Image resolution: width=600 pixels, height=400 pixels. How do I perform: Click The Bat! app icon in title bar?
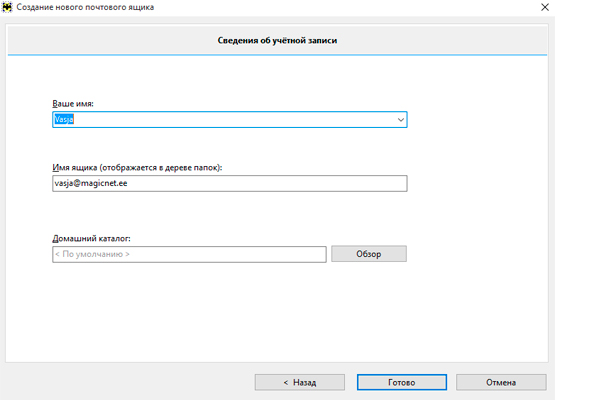(7, 7)
